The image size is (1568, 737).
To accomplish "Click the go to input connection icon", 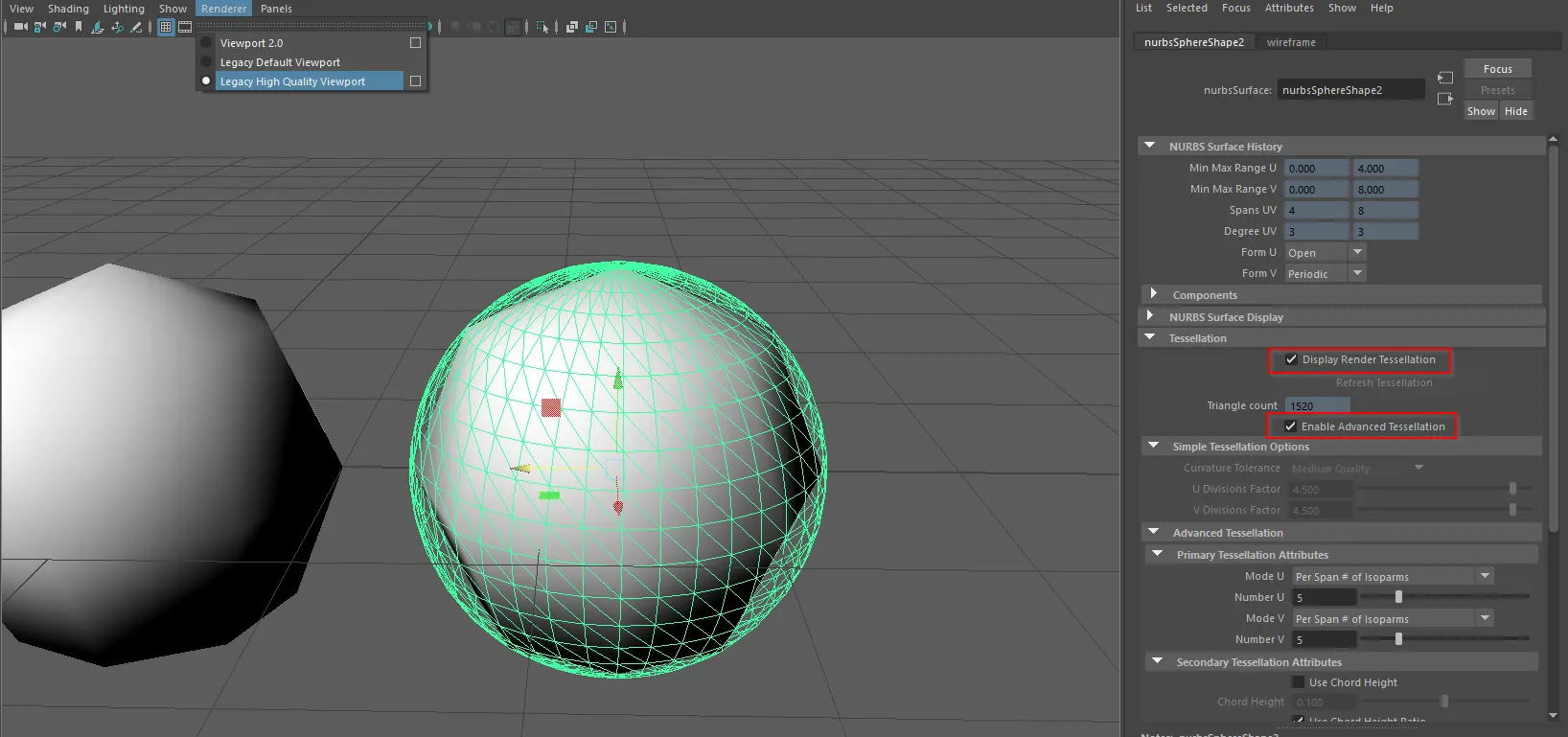I will (x=1445, y=78).
